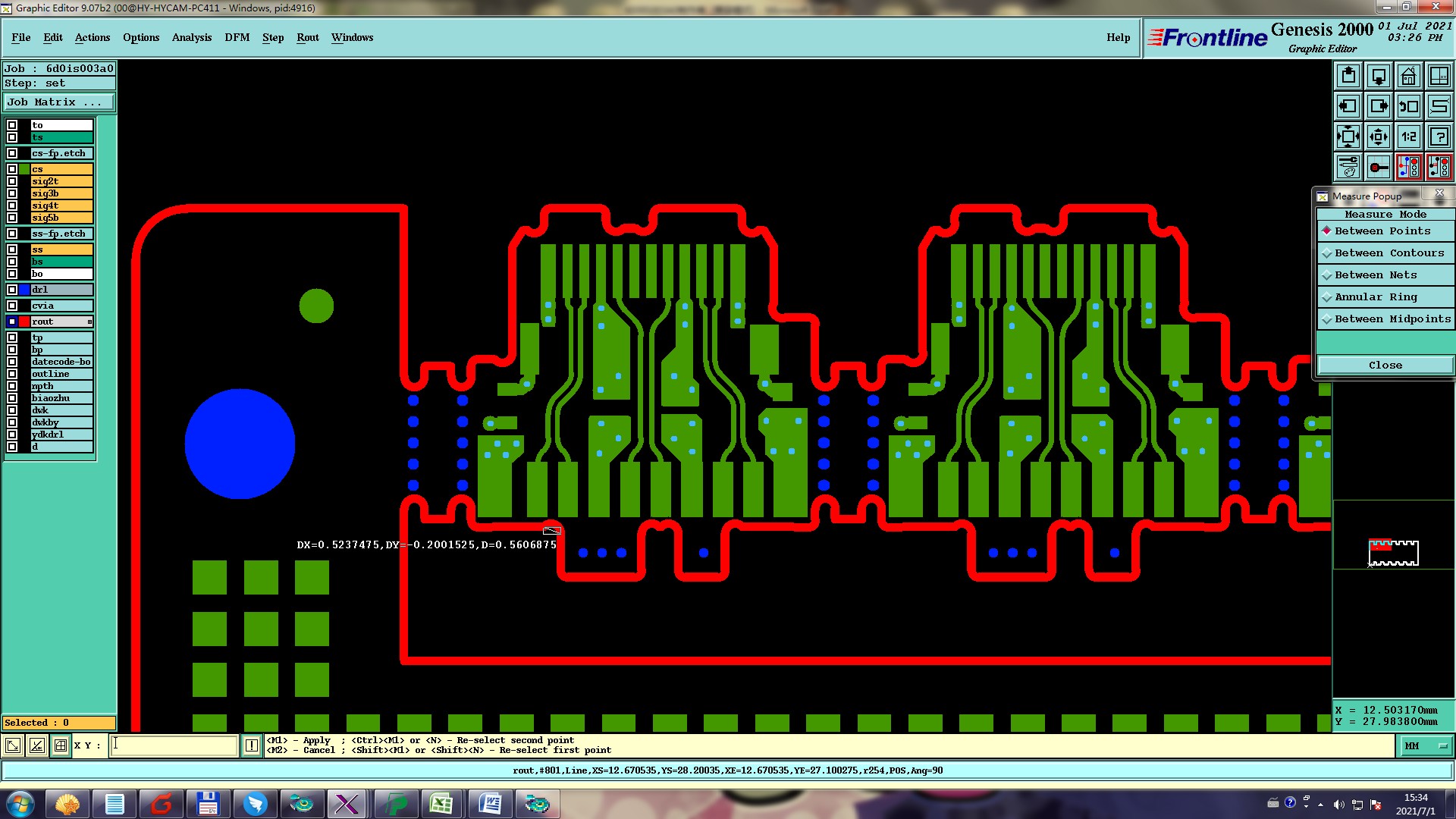This screenshot has width=1456, height=819.
Task: Open the Windows menu
Action: pos(353,37)
